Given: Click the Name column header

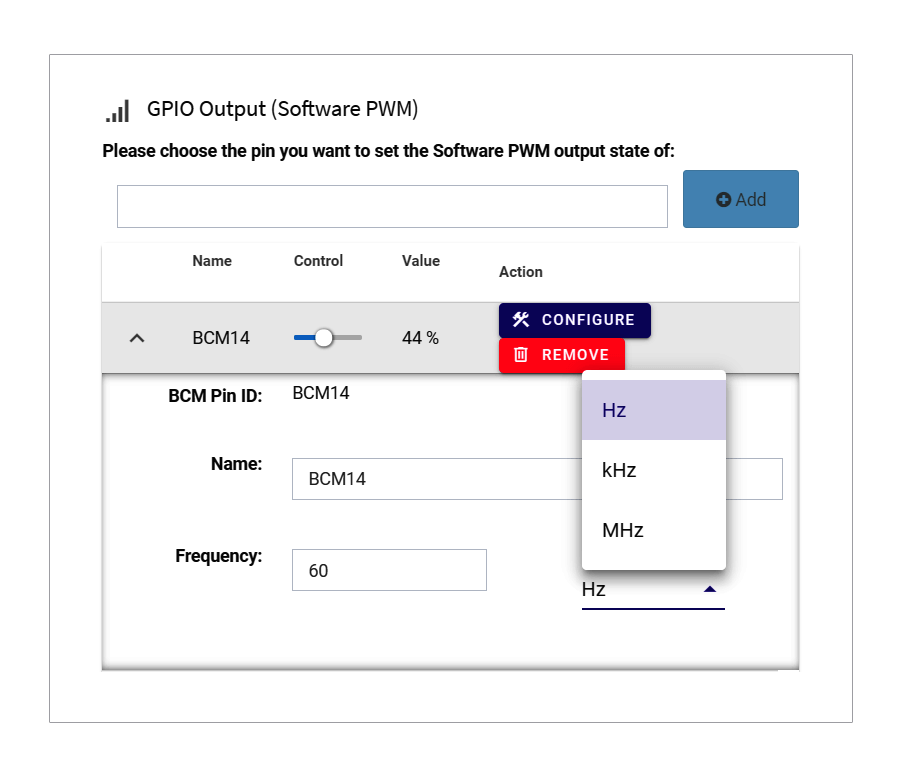Looking at the screenshot, I should coord(212,261).
